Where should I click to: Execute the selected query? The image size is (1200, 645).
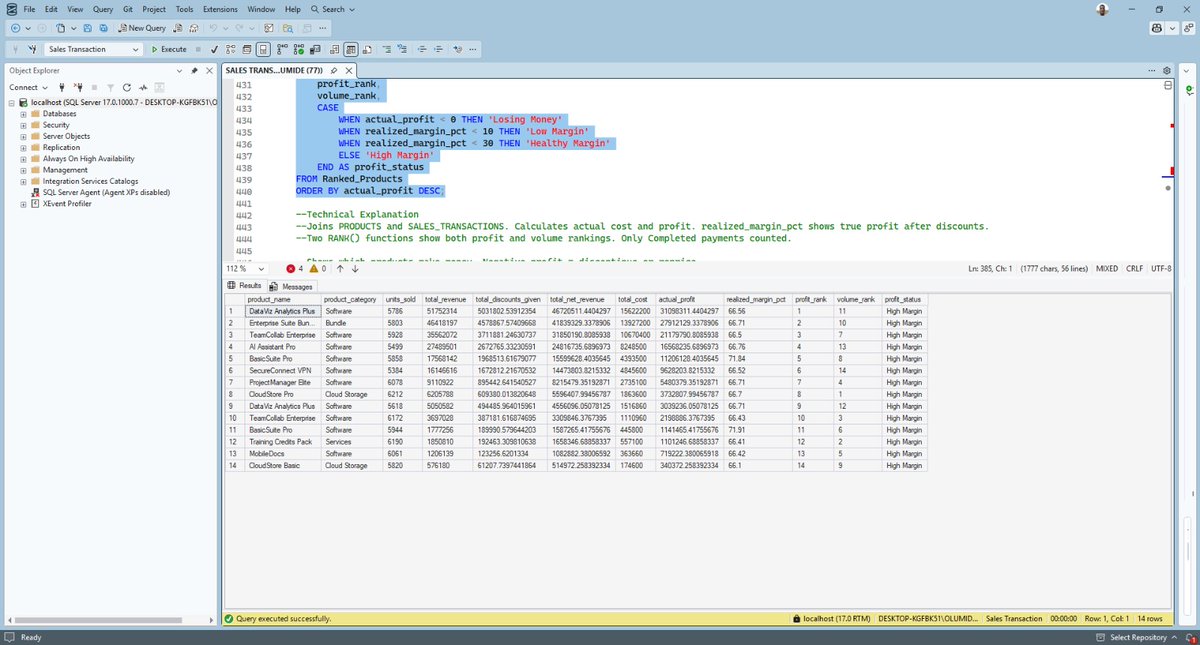(x=169, y=49)
